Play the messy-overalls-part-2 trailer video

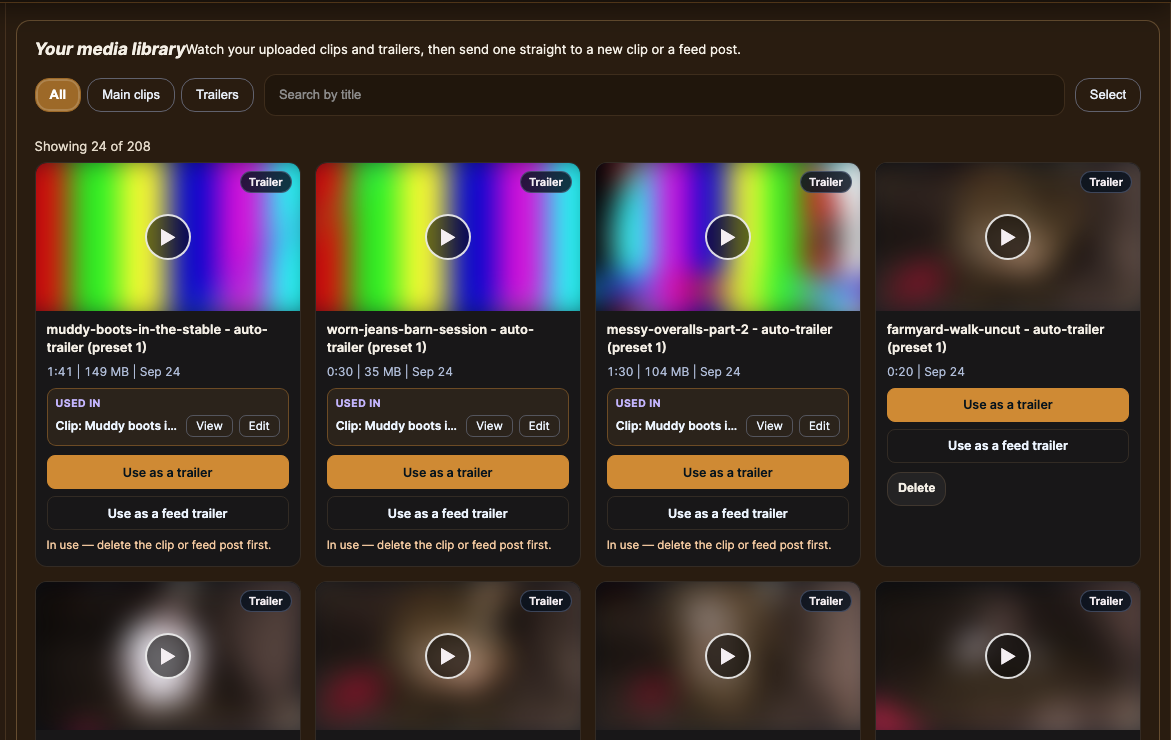pos(727,237)
